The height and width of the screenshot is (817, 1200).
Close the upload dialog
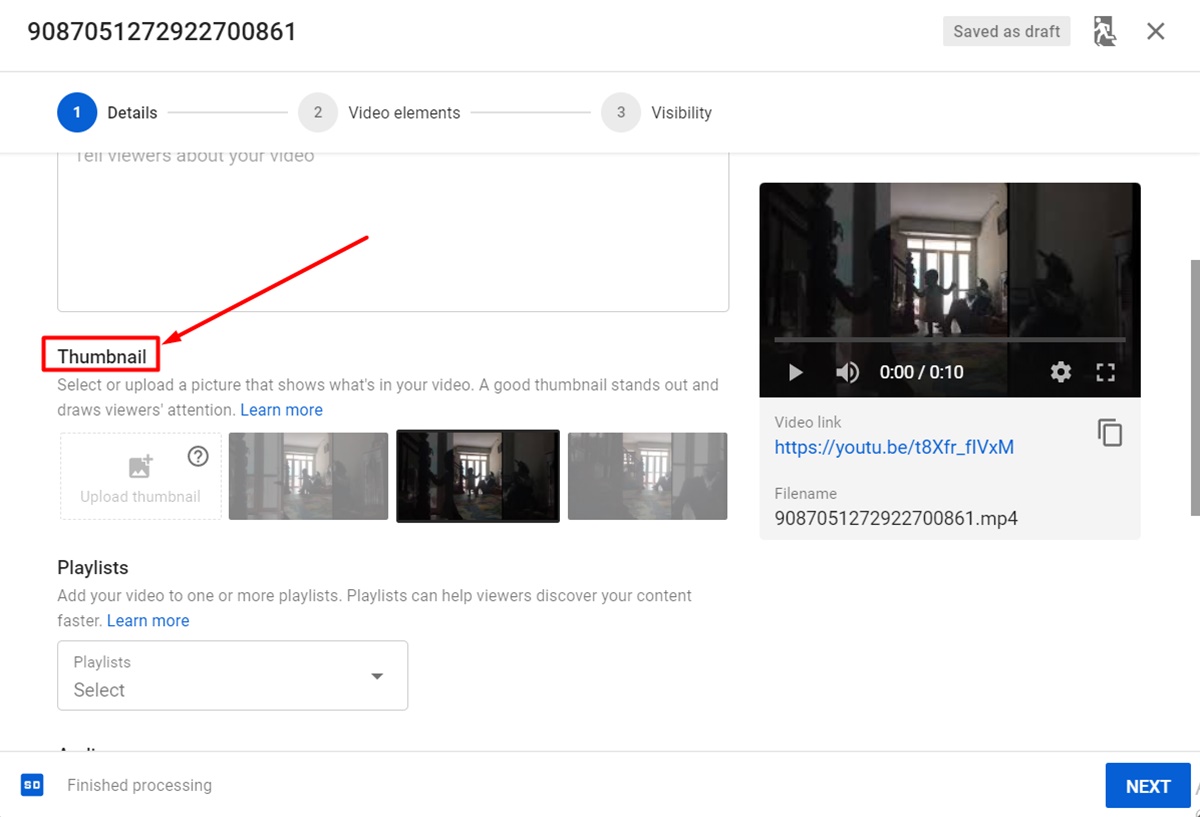click(x=1156, y=32)
